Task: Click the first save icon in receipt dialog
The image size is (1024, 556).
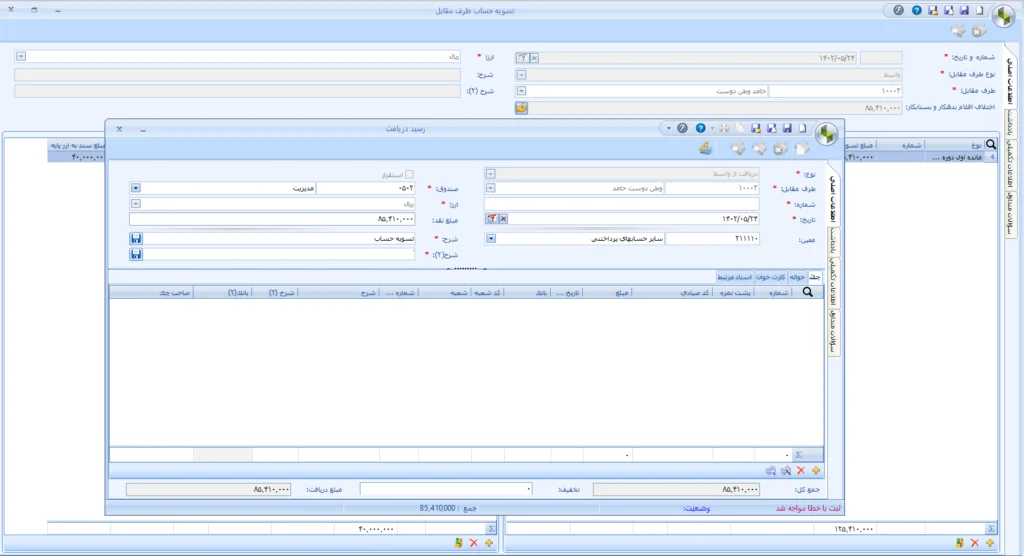Action: 787,129
